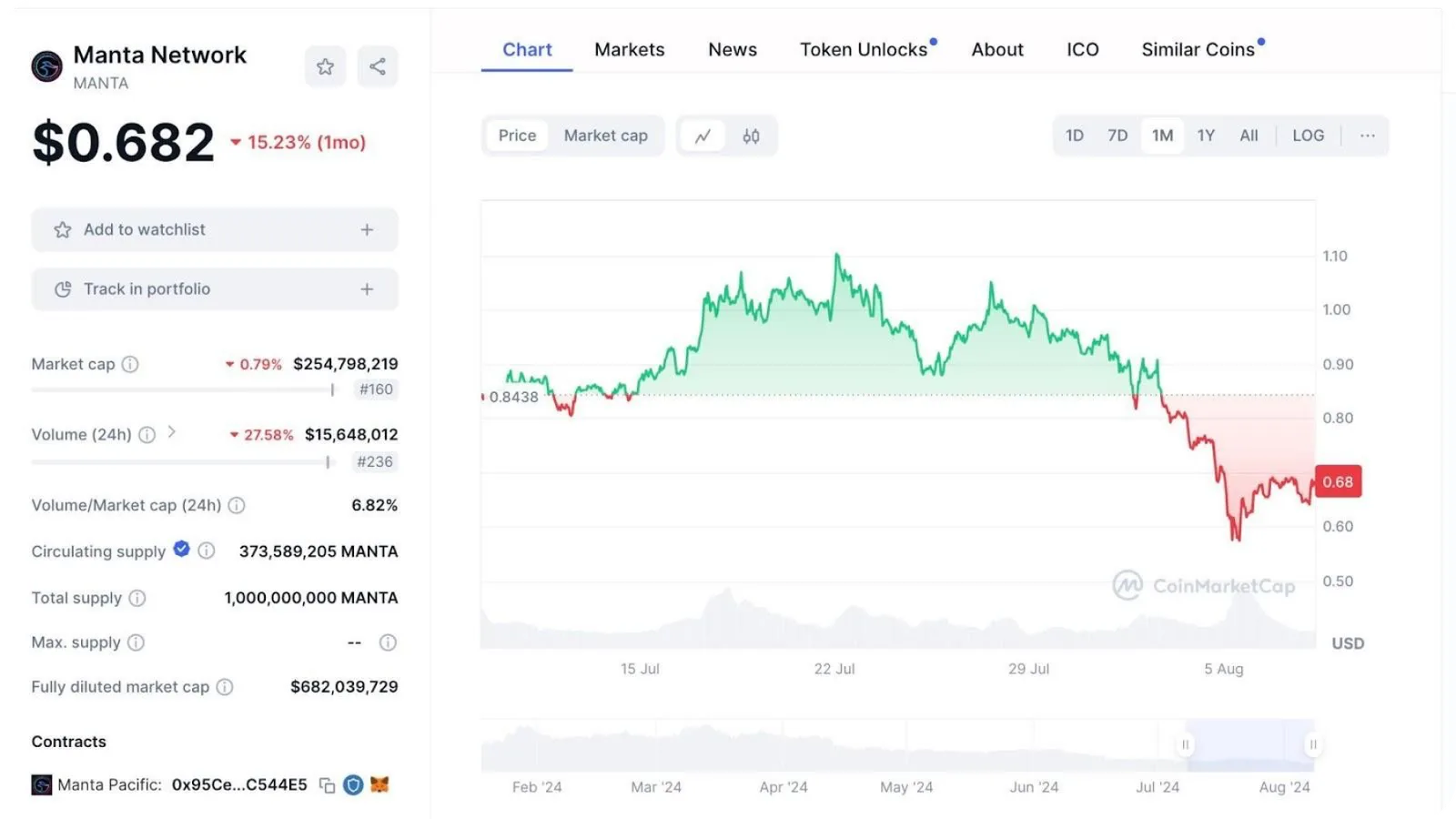Screen dimensions: 1456x819
Task: Set chart range to 1Y
Action: tap(1206, 136)
